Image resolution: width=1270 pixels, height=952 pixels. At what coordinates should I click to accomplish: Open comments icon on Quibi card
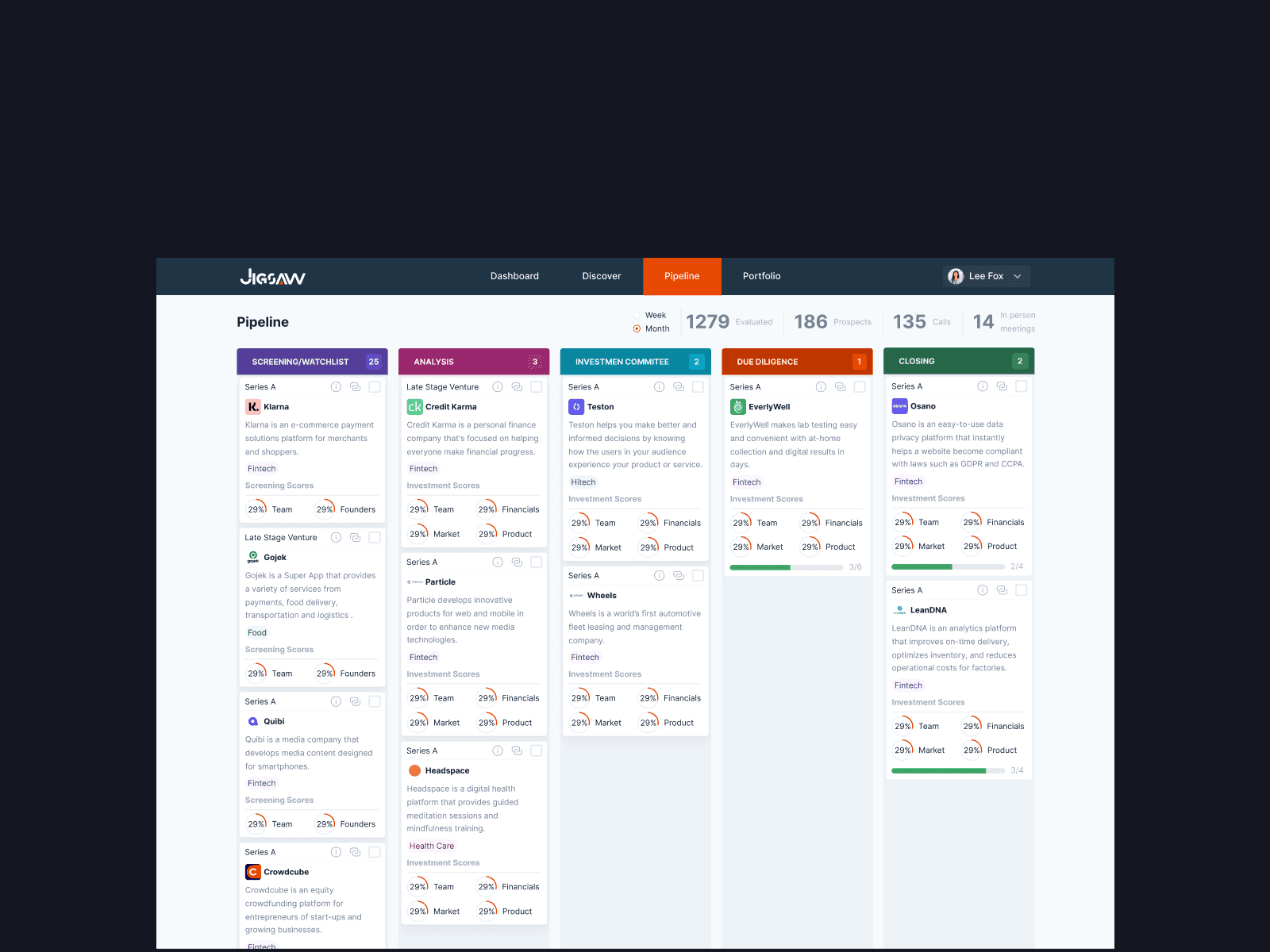pyautogui.click(x=355, y=701)
